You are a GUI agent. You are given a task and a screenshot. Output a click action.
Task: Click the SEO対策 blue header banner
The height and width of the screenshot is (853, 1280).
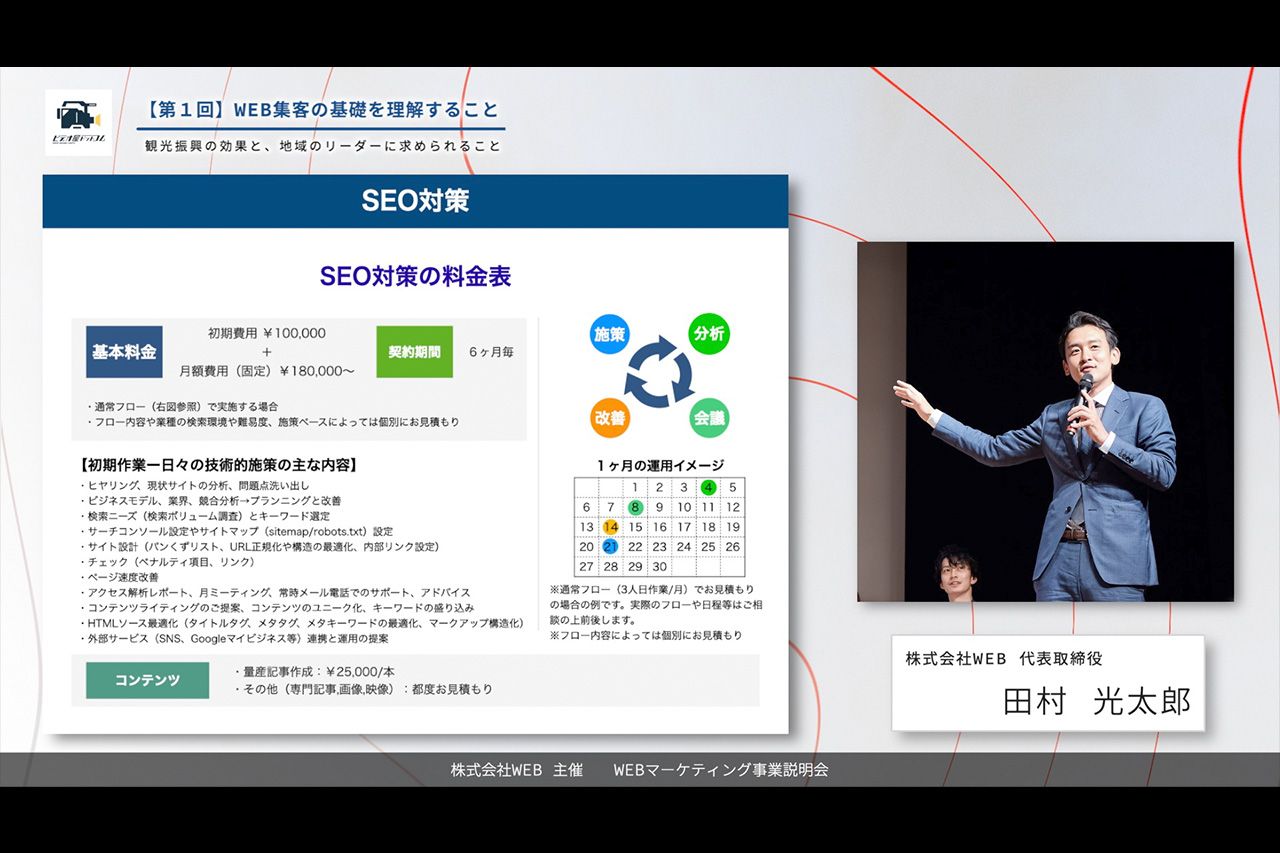click(415, 201)
